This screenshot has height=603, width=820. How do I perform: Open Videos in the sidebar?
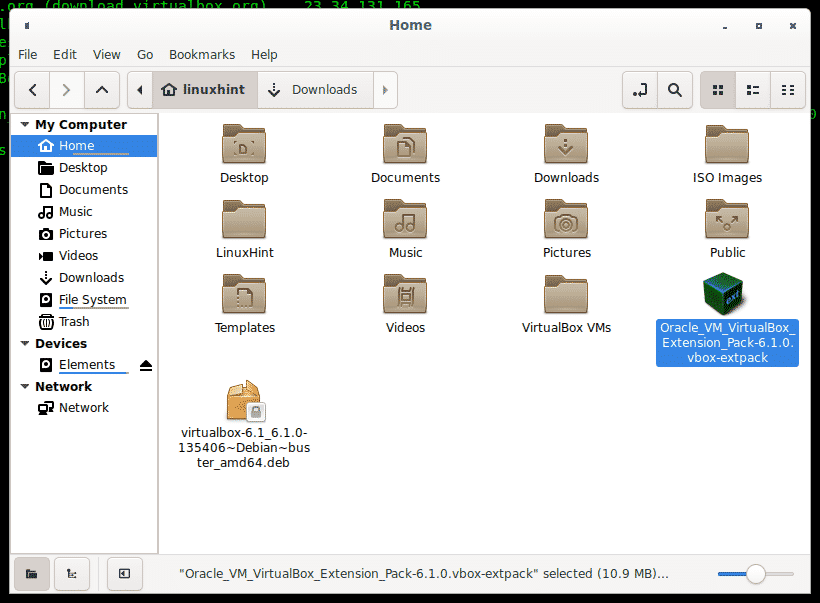pos(84,256)
